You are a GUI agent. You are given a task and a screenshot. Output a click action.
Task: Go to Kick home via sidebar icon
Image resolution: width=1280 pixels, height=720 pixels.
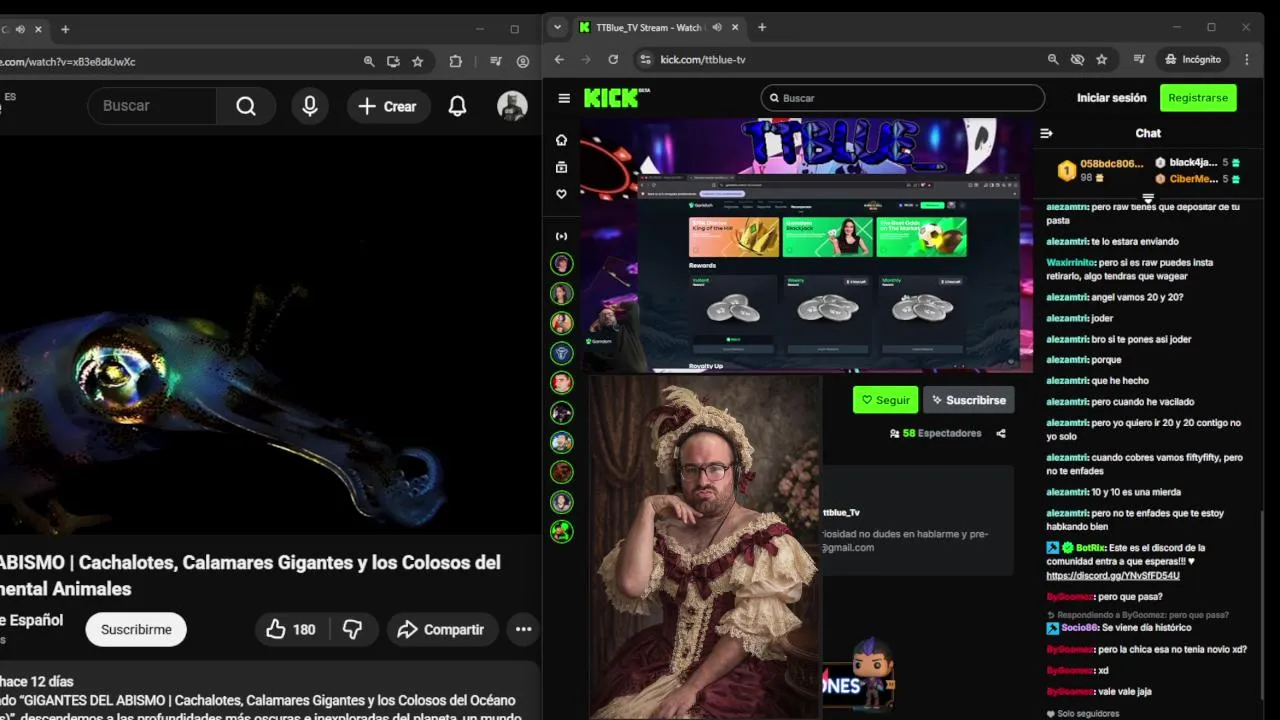coord(561,140)
